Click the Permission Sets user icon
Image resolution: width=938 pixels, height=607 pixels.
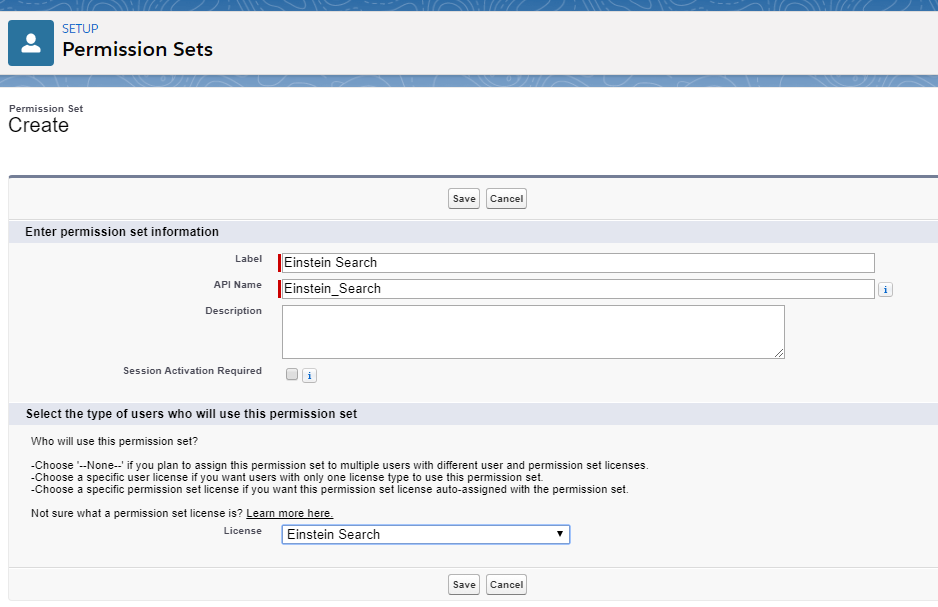[x=31, y=43]
